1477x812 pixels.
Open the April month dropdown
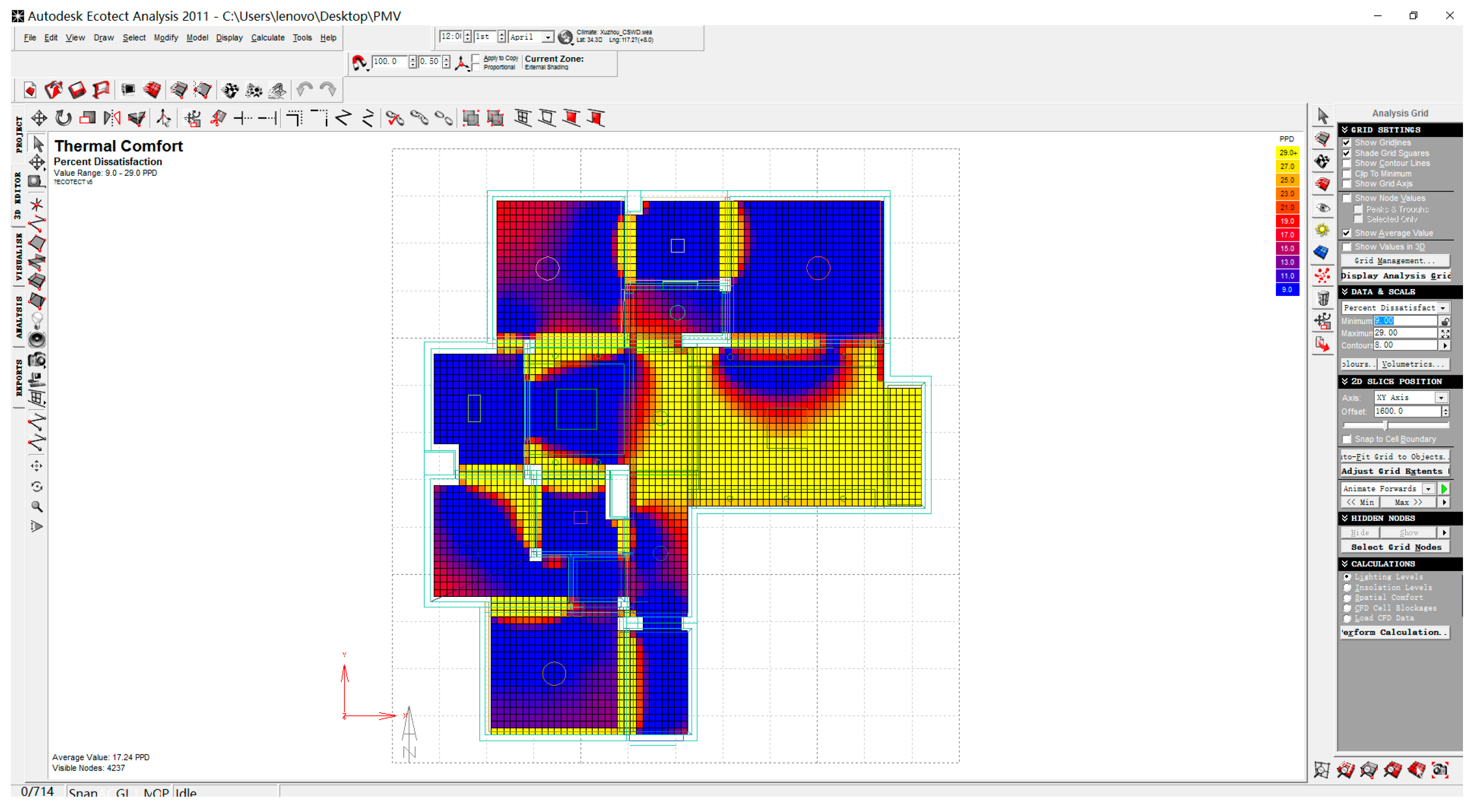tap(547, 37)
